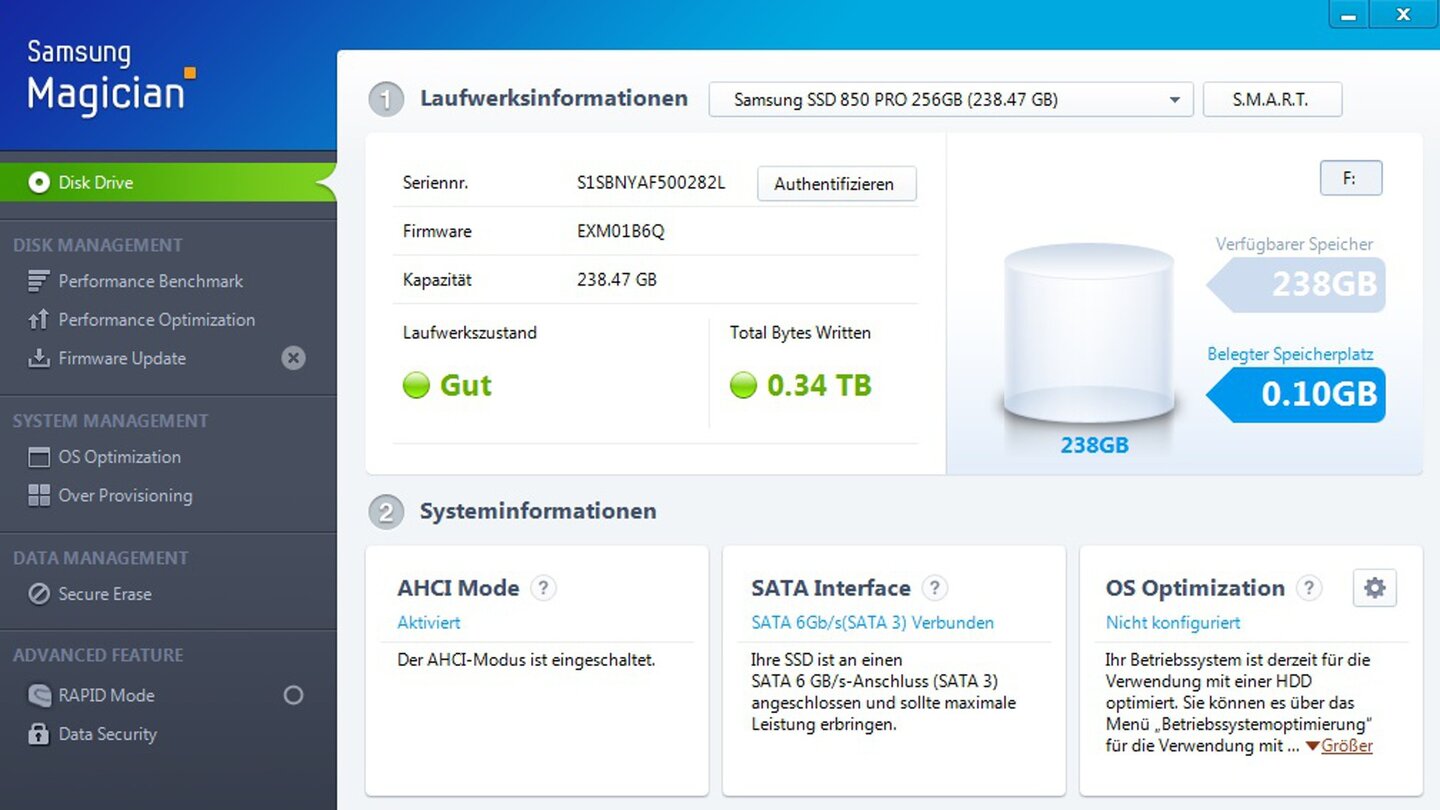Click the OS Optimization window icon

pyautogui.click(x=39, y=458)
